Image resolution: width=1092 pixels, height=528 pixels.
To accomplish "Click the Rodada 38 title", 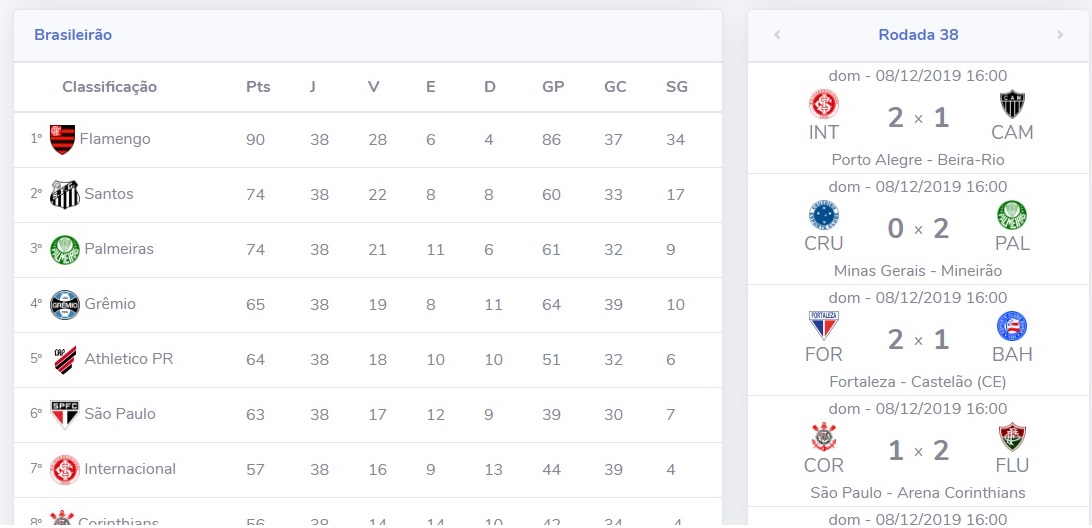I will click(918, 35).
